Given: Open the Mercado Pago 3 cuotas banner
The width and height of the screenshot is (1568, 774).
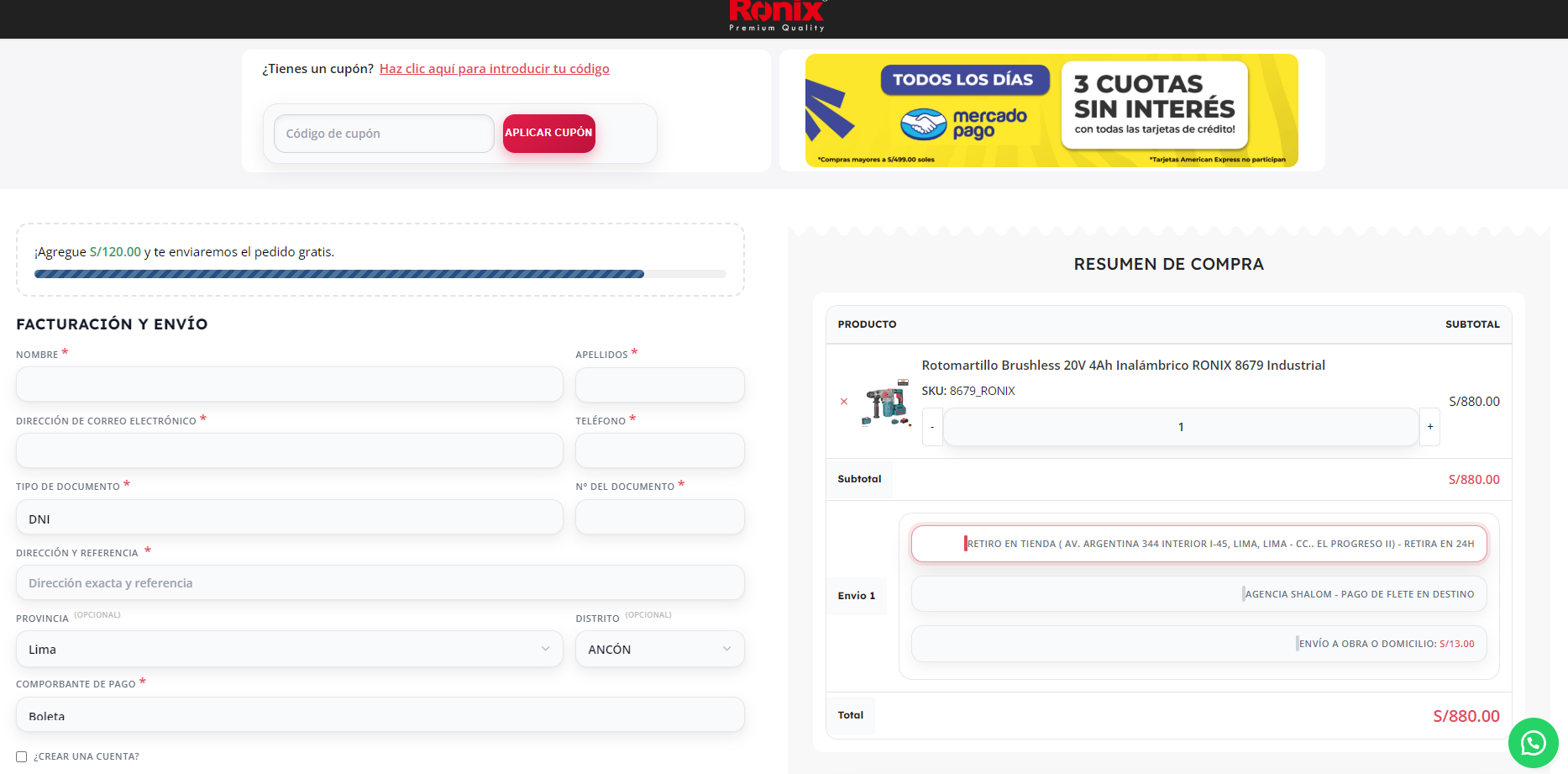Looking at the screenshot, I should 1051,110.
